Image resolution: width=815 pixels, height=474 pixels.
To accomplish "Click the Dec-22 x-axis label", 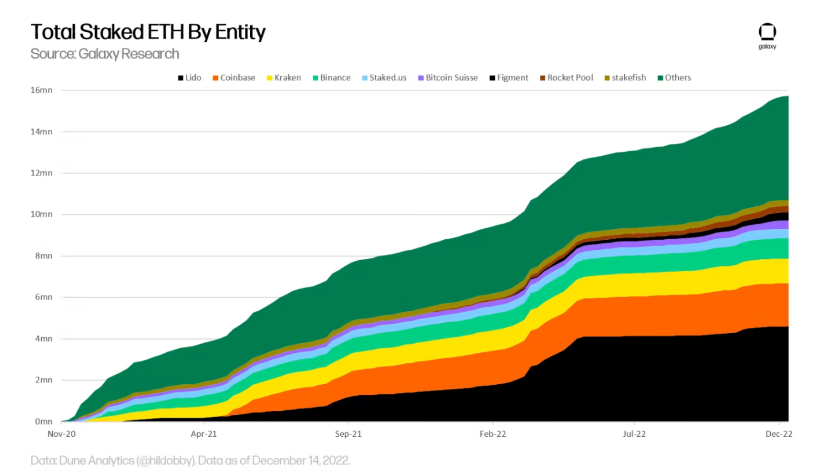I will click(779, 433).
